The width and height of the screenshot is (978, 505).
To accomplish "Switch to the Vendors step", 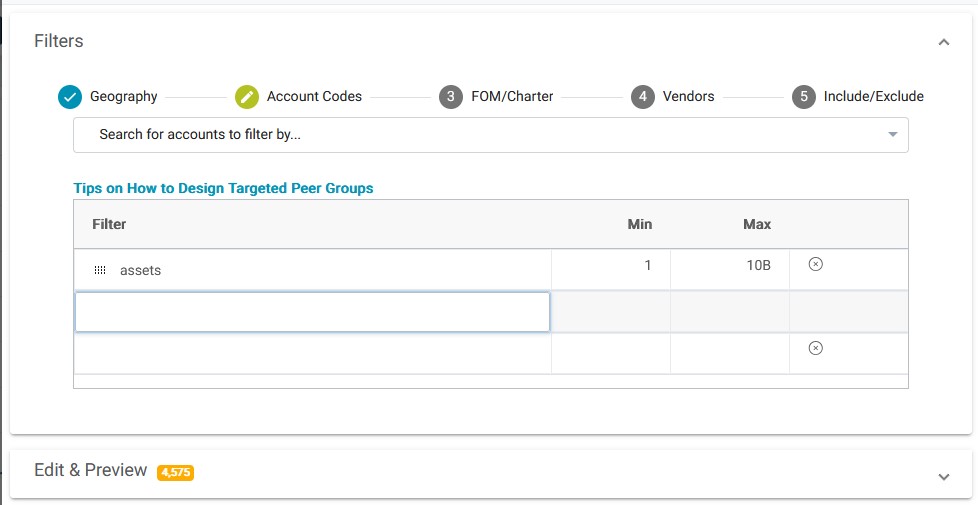I will pos(688,97).
